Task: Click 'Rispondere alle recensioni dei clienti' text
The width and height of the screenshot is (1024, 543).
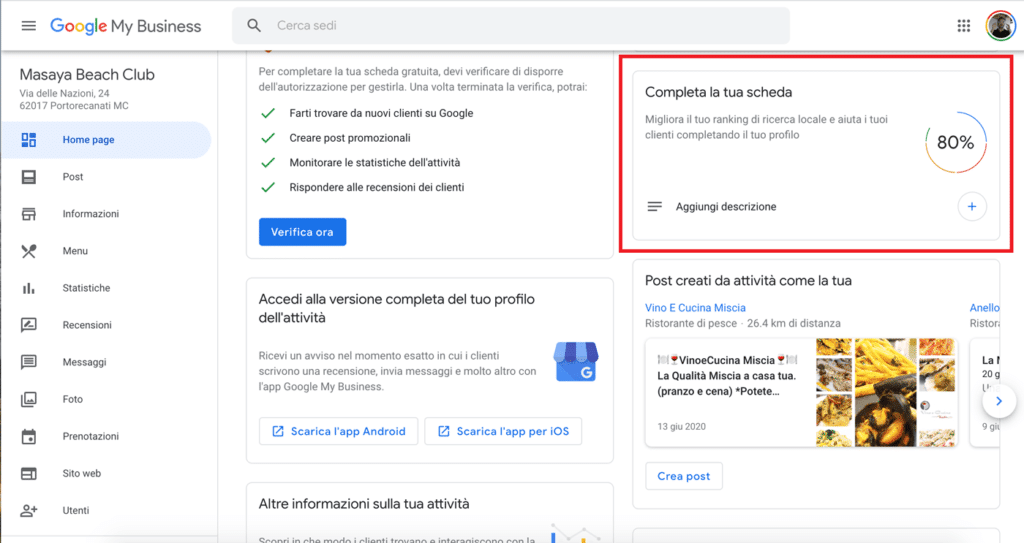Action: click(x=376, y=188)
